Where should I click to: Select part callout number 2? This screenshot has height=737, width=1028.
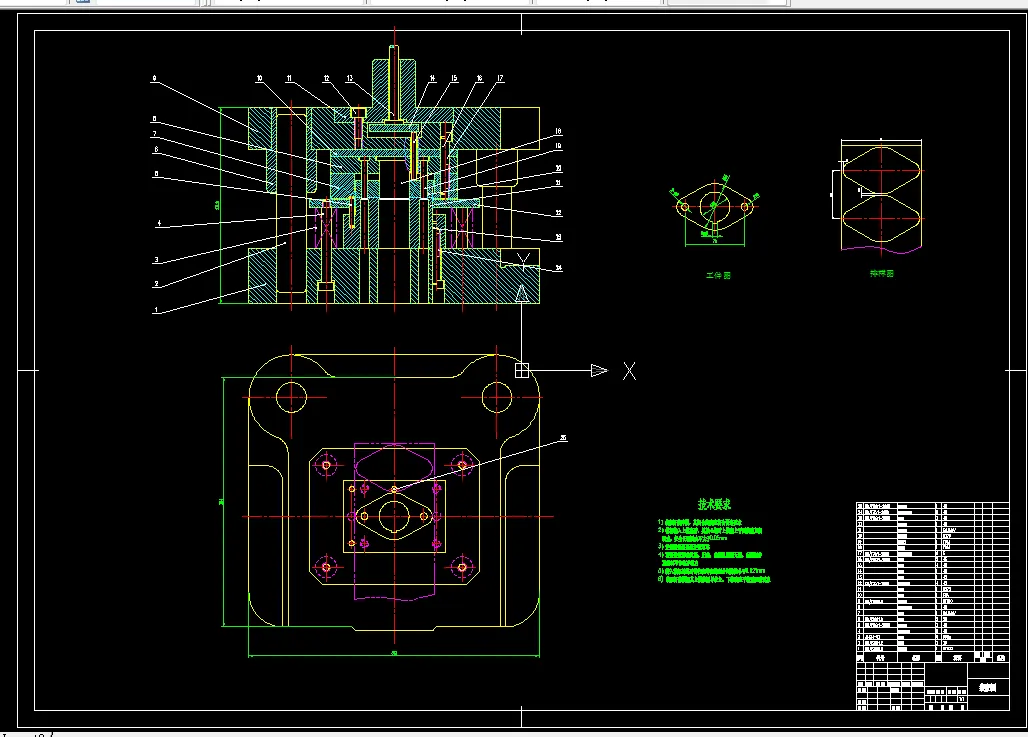tap(156, 284)
